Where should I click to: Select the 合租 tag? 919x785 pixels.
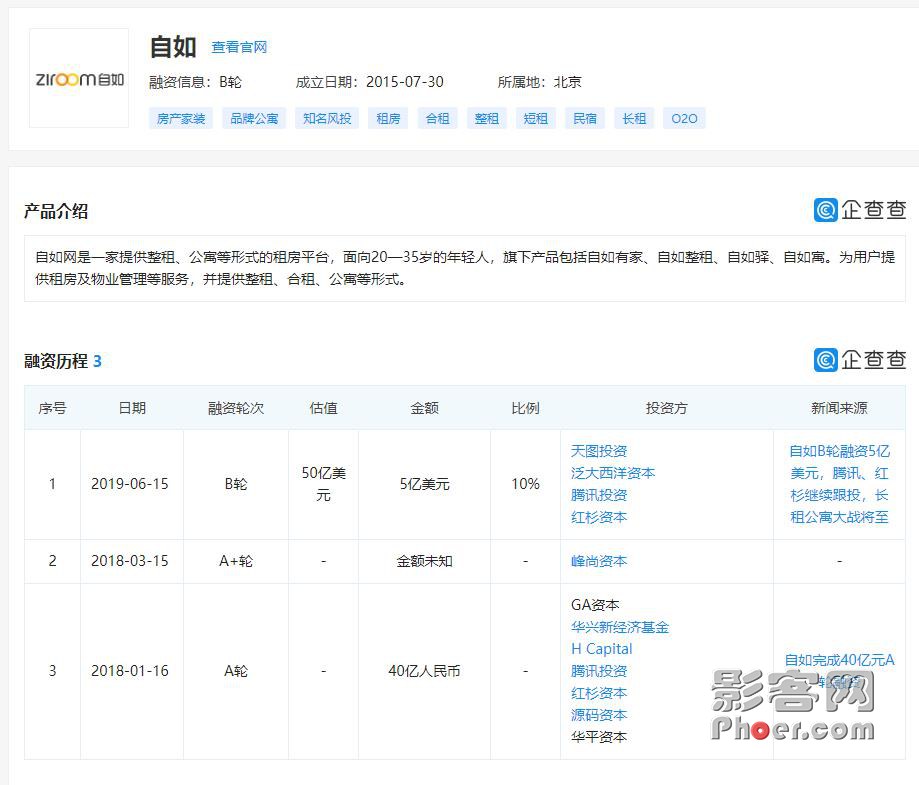[437, 118]
